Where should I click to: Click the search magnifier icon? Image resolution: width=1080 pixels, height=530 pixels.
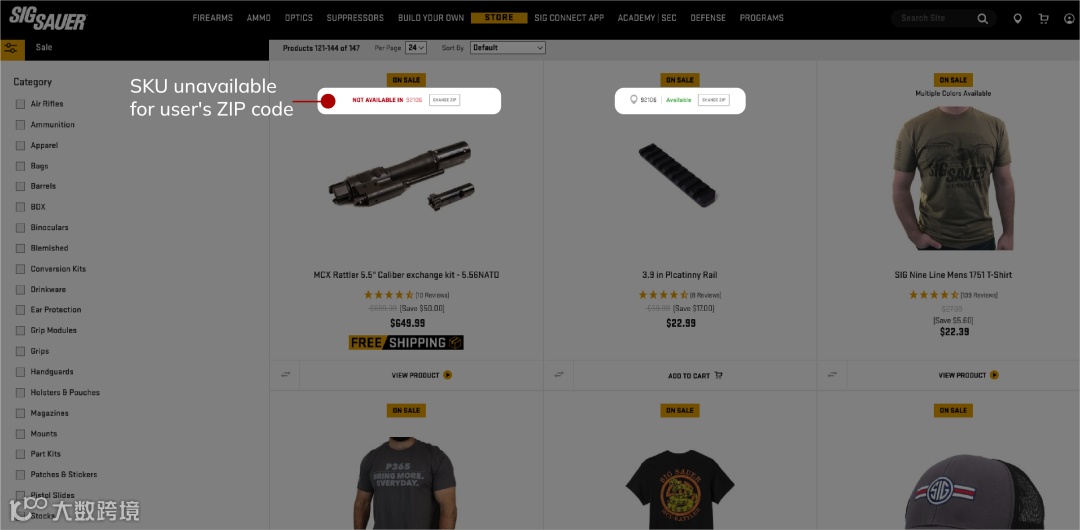[982, 19]
